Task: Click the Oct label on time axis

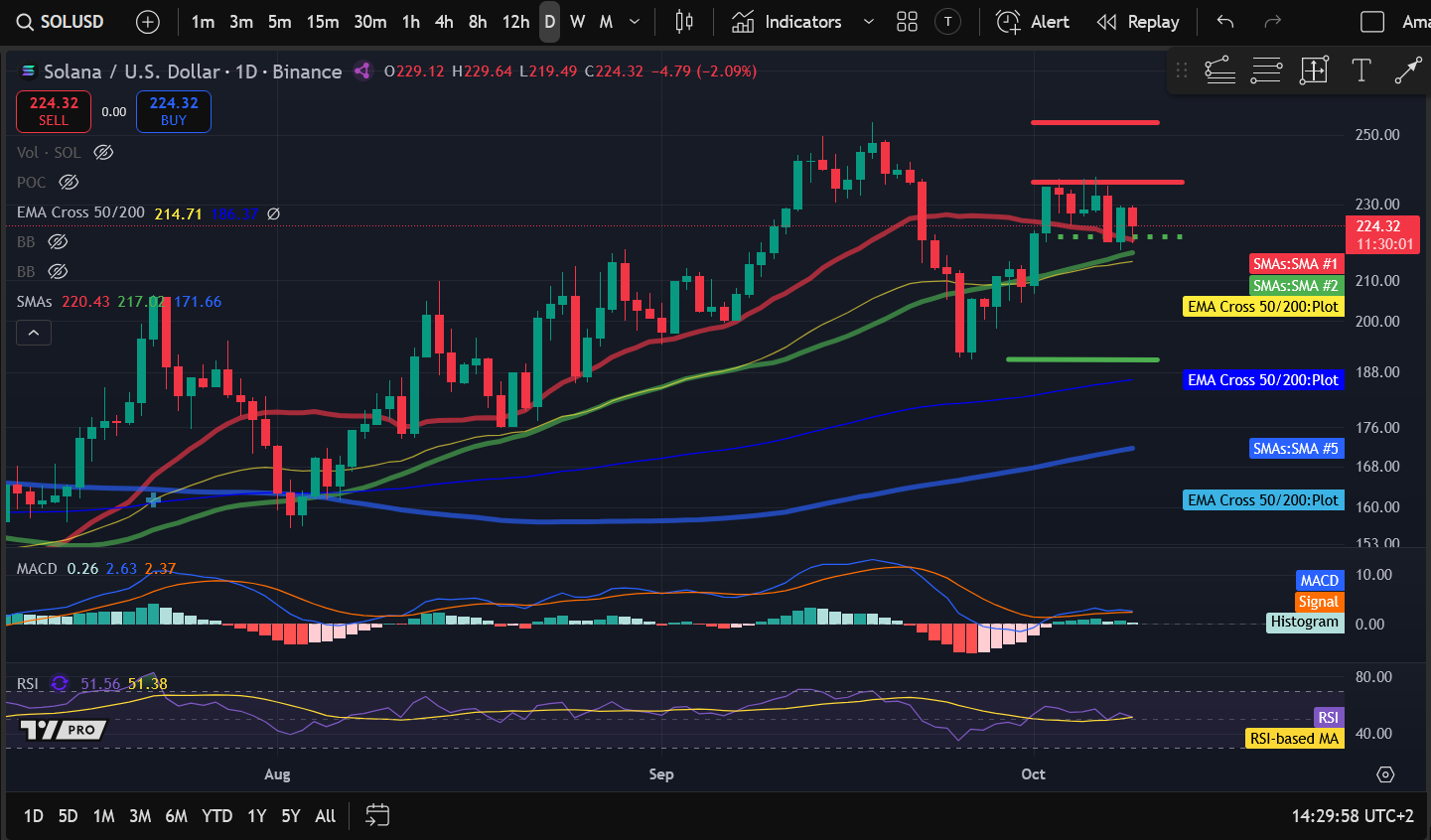Action: point(1033,774)
